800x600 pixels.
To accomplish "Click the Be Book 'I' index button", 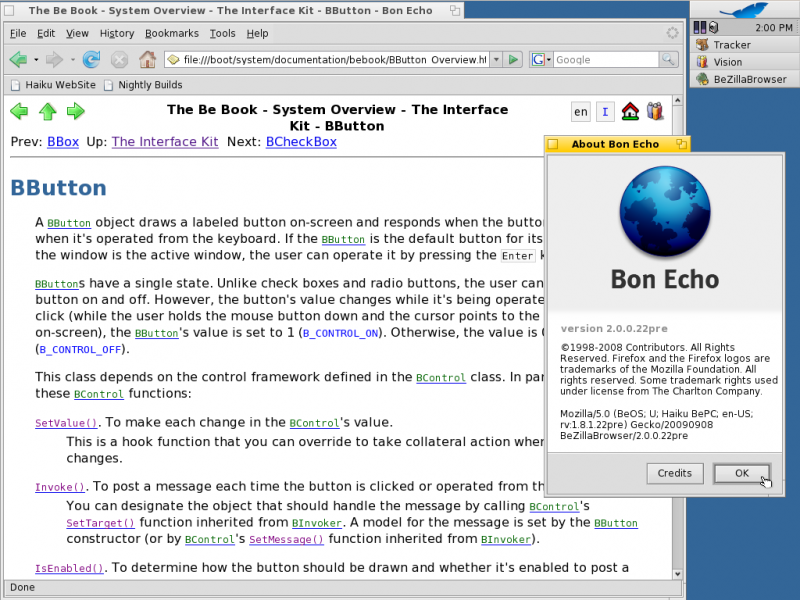I will pos(605,112).
